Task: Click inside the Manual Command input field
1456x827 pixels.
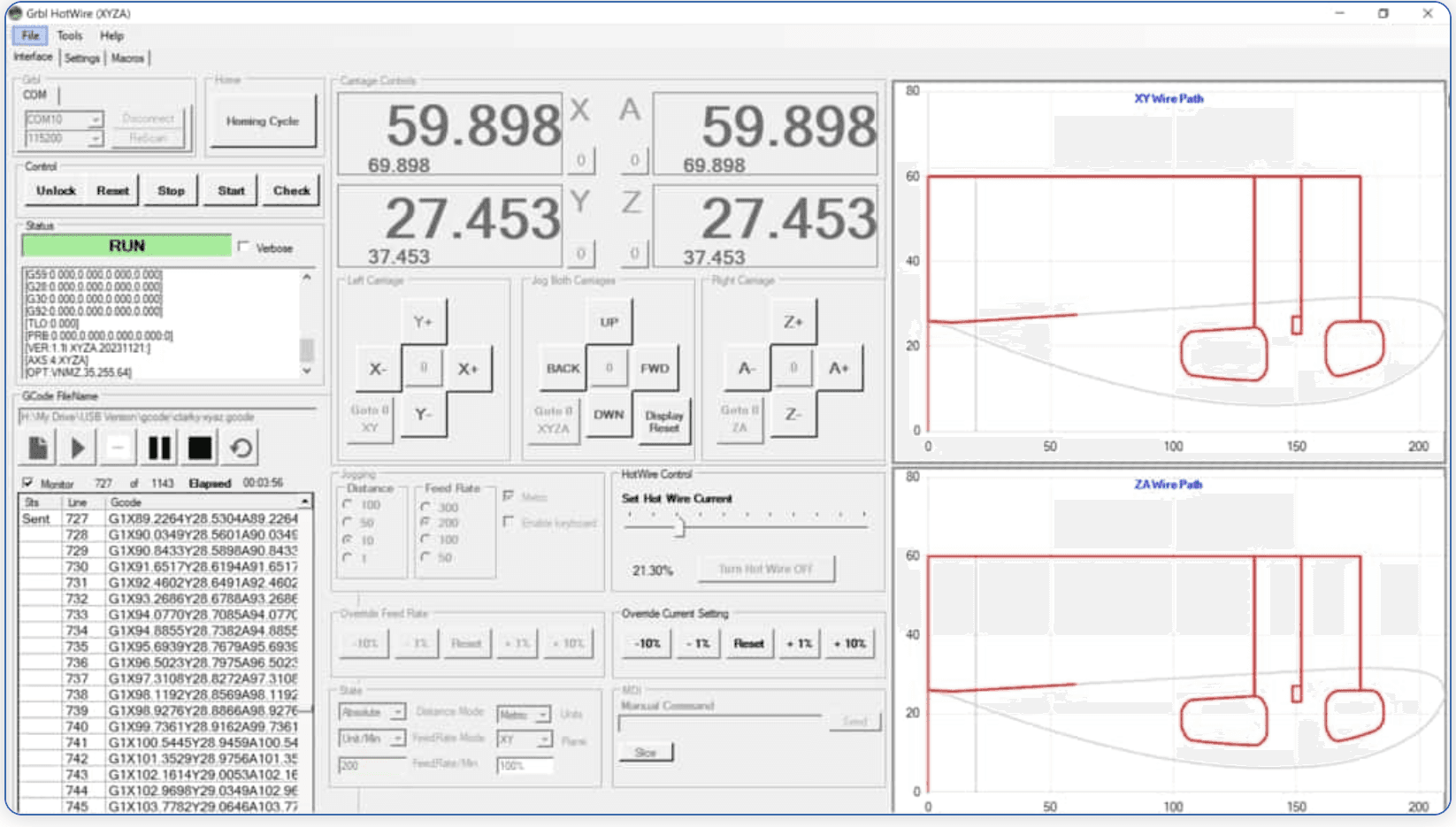Action: coord(717,721)
